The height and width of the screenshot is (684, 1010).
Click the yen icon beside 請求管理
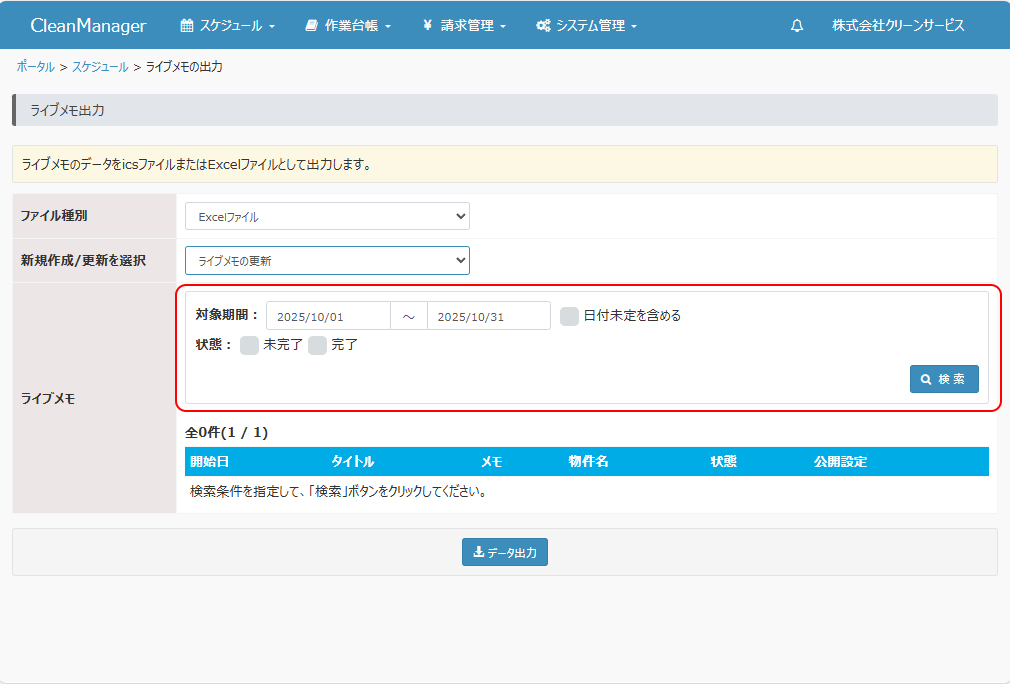(x=427, y=26)
